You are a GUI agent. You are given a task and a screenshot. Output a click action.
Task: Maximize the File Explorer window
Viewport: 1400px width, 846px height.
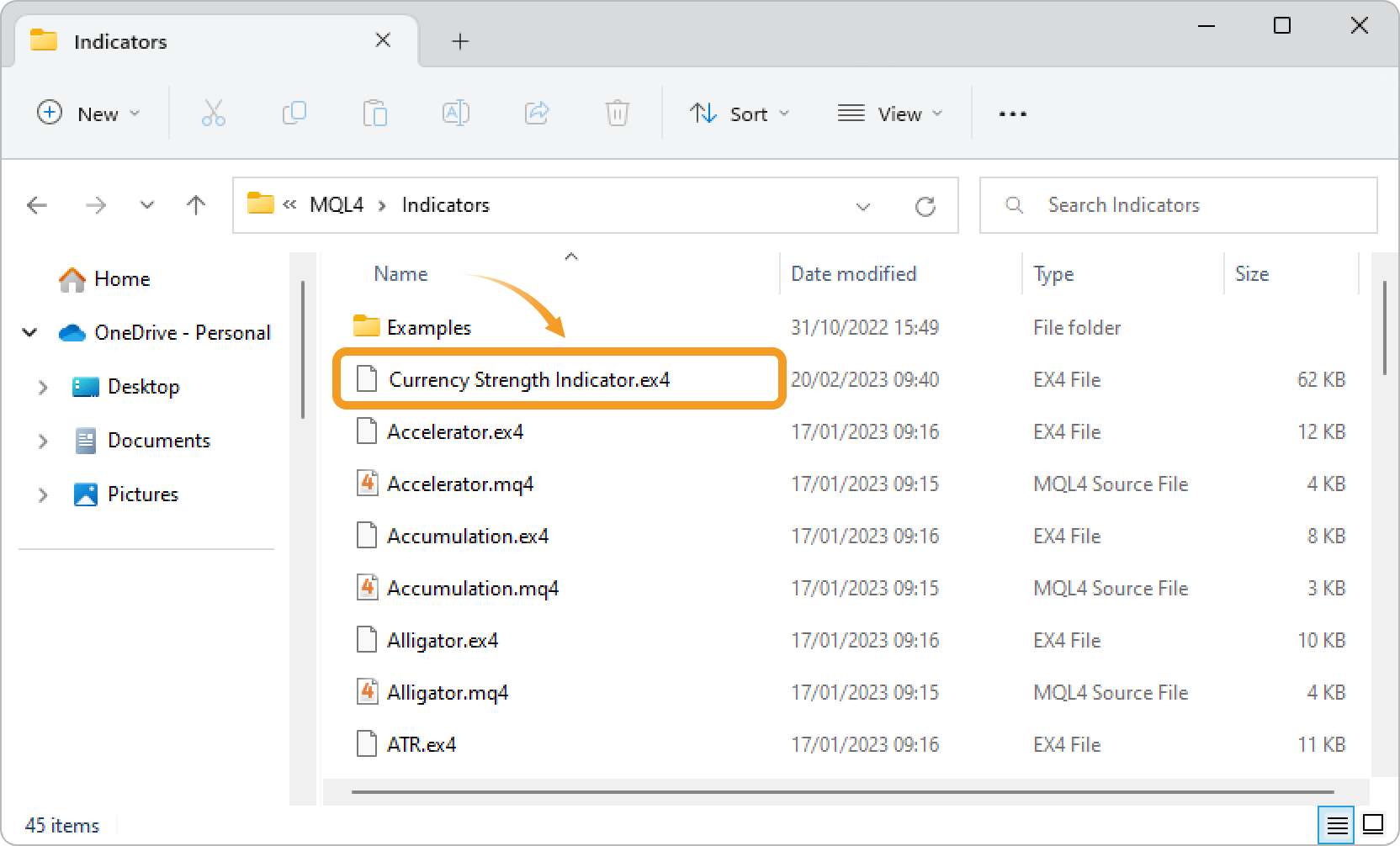(1282, 25)
